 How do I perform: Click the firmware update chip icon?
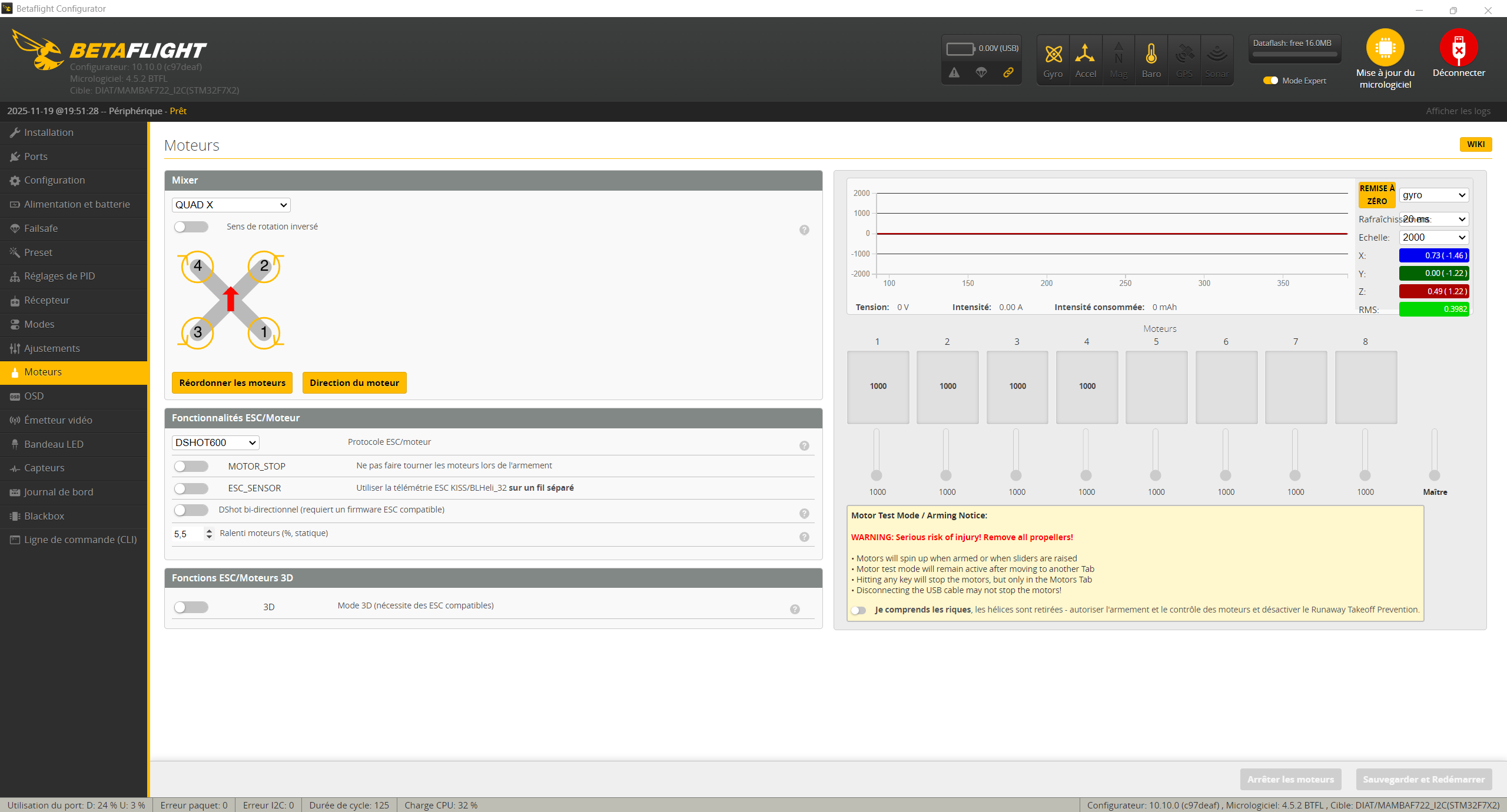click(x=1385, y=48)
